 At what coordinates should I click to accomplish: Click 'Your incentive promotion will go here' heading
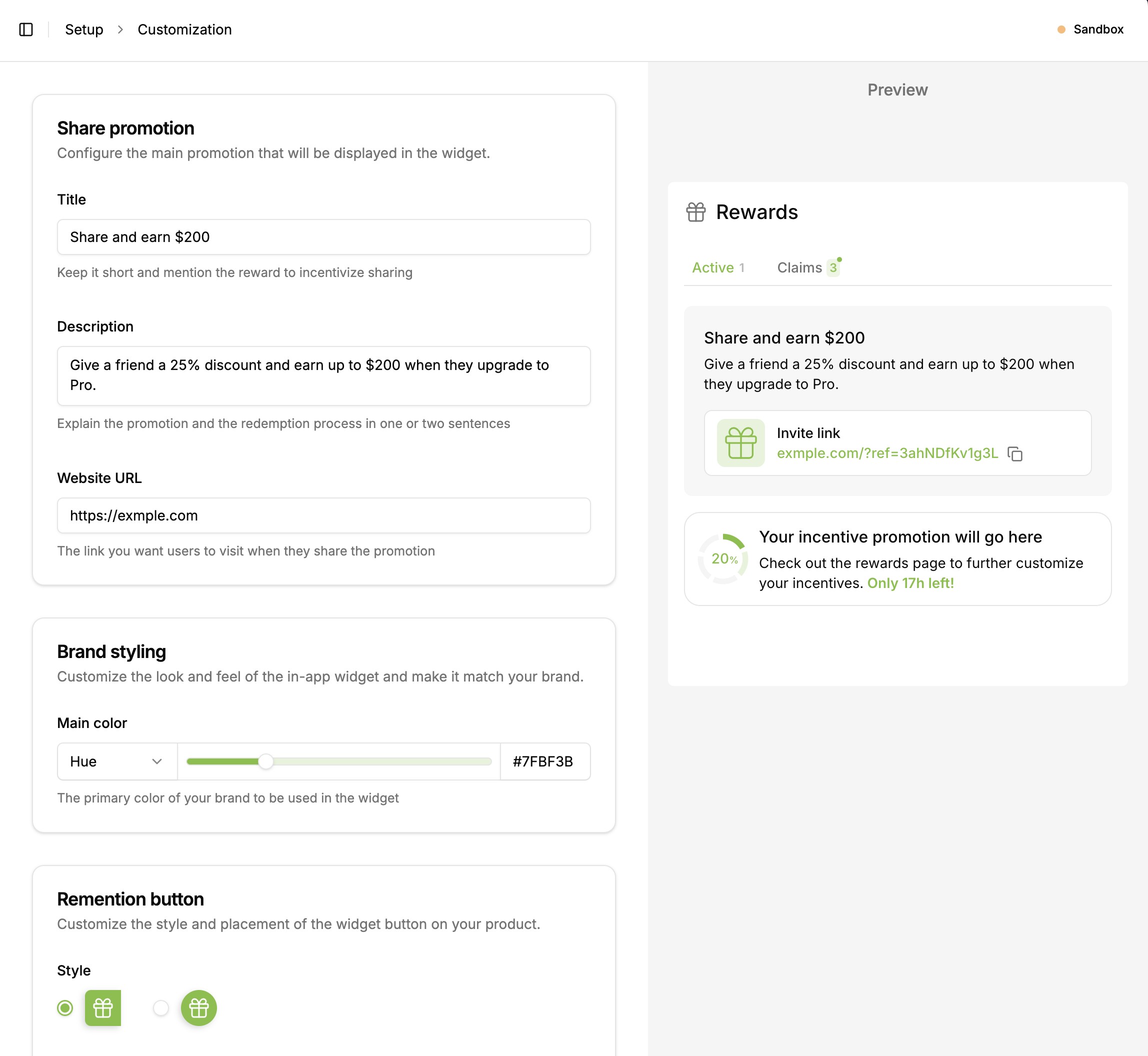900,537
